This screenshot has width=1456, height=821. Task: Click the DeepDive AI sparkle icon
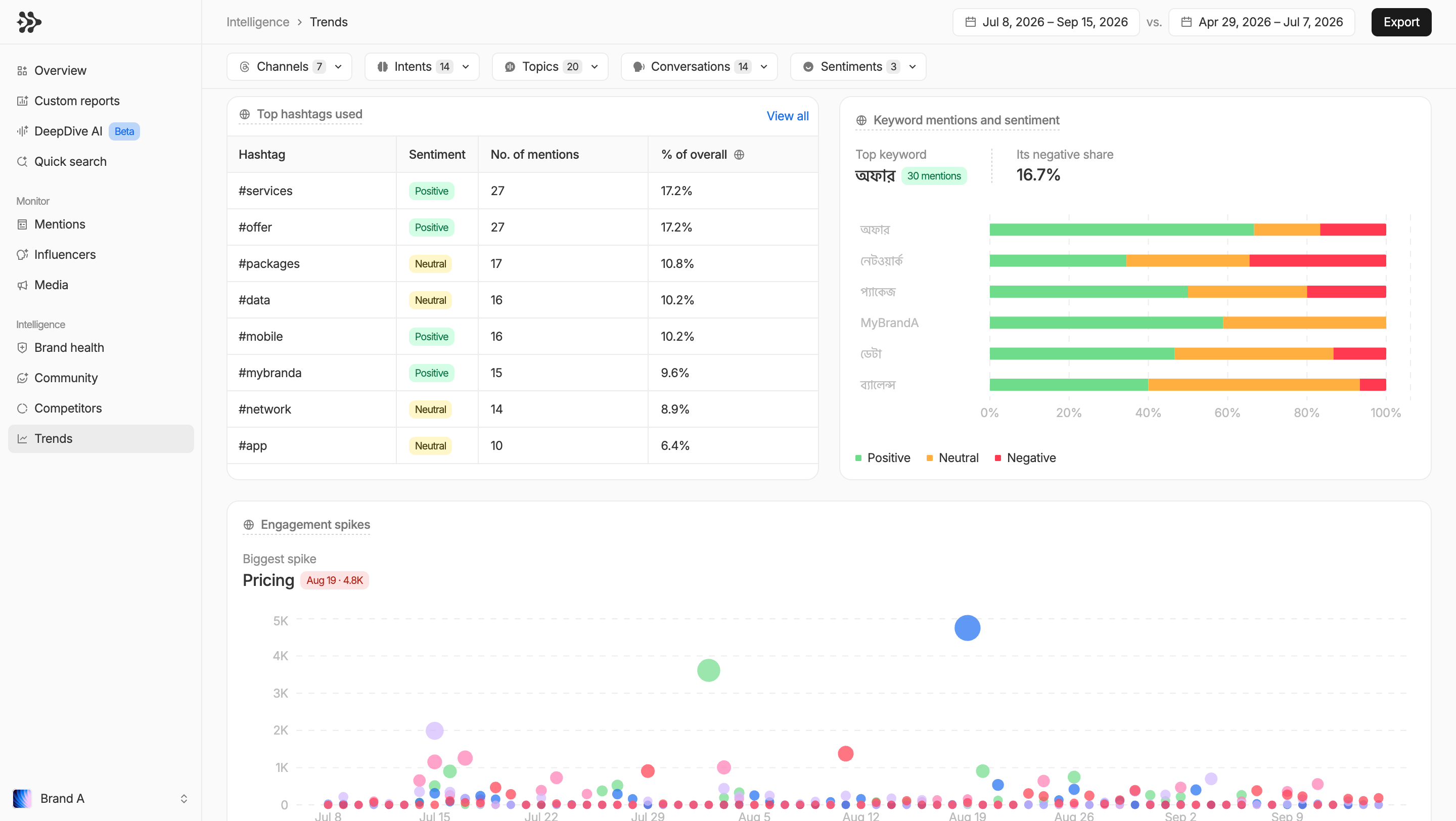22,131
